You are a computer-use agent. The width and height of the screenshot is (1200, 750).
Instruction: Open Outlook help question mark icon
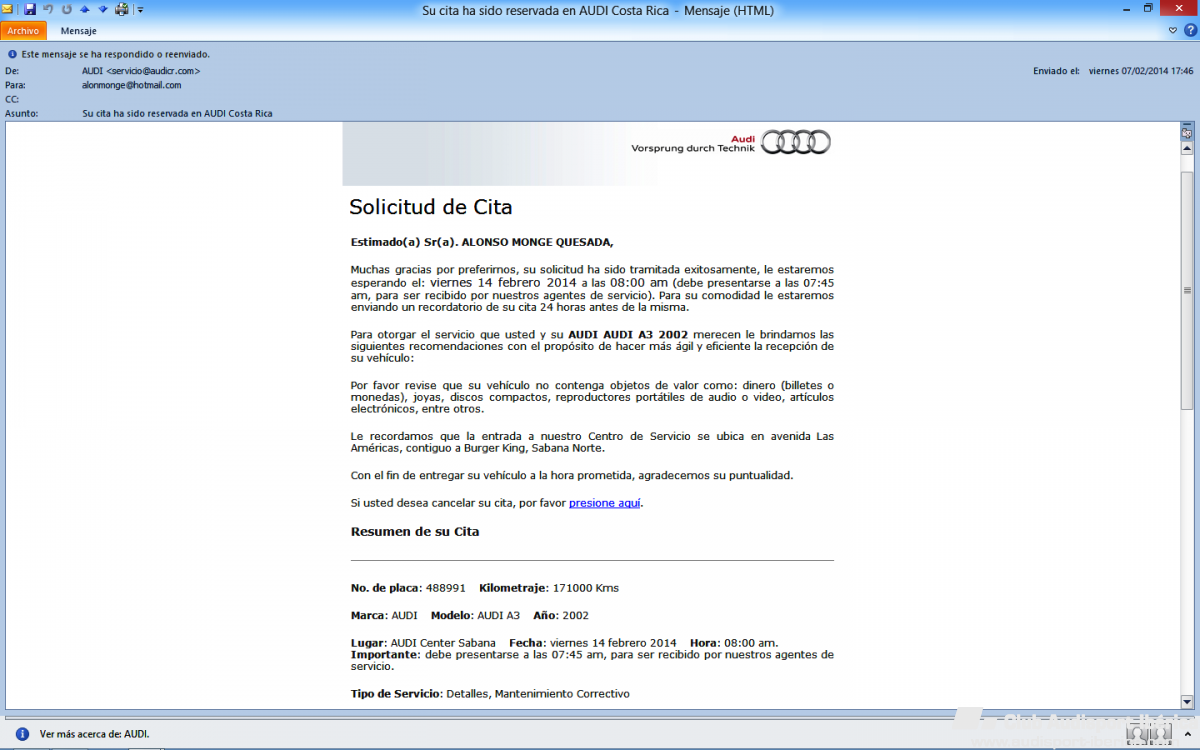click(1188, 31)
